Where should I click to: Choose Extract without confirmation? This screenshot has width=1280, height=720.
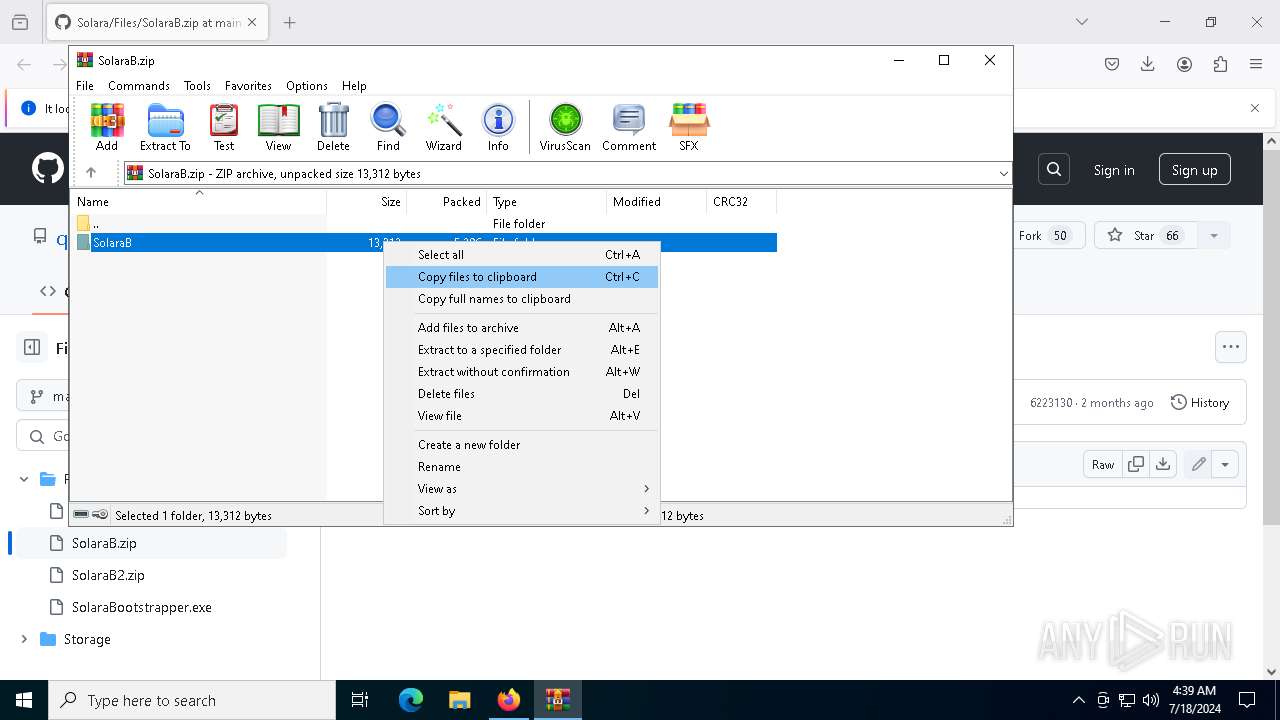coord(522,372)
